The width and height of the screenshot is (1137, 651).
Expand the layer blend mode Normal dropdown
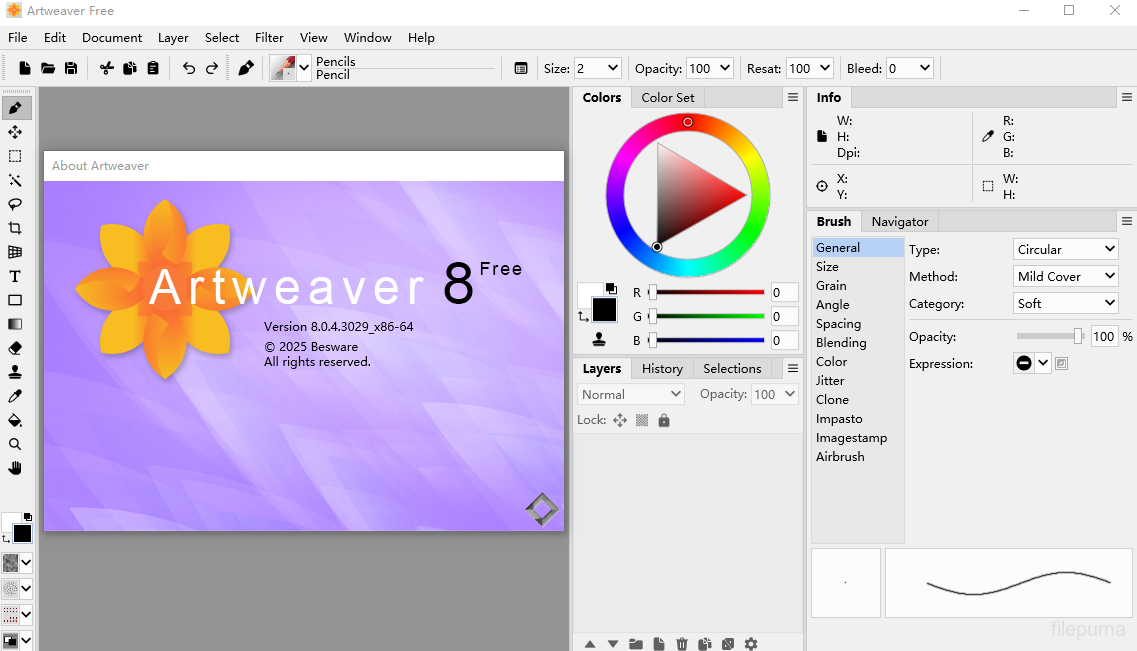(631, 394)
